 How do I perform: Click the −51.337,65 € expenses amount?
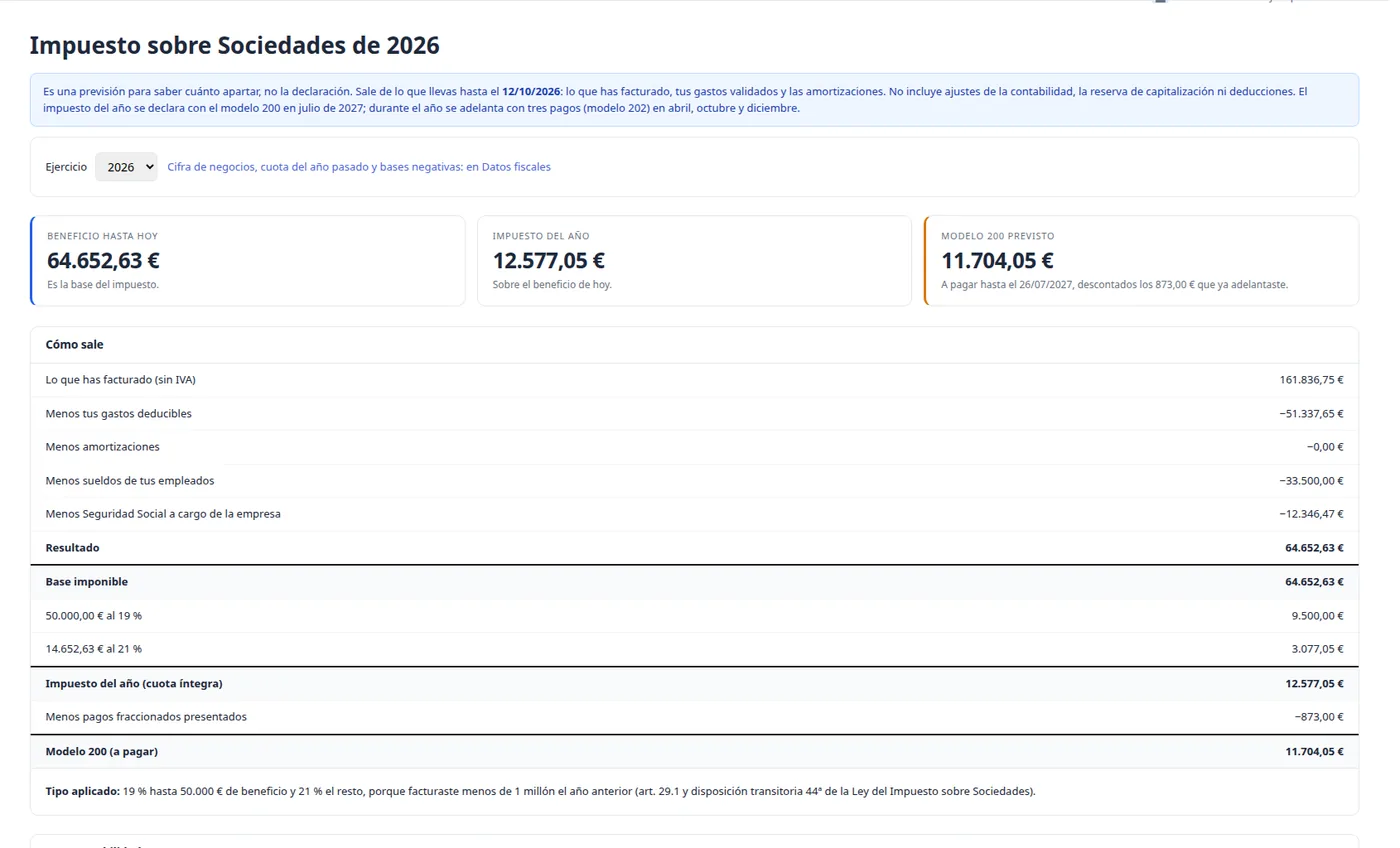[x=1311, y=414]
